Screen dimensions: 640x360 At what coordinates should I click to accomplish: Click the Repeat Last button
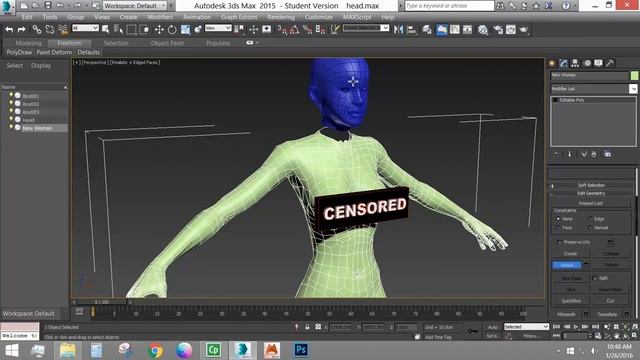pos(591,203)
